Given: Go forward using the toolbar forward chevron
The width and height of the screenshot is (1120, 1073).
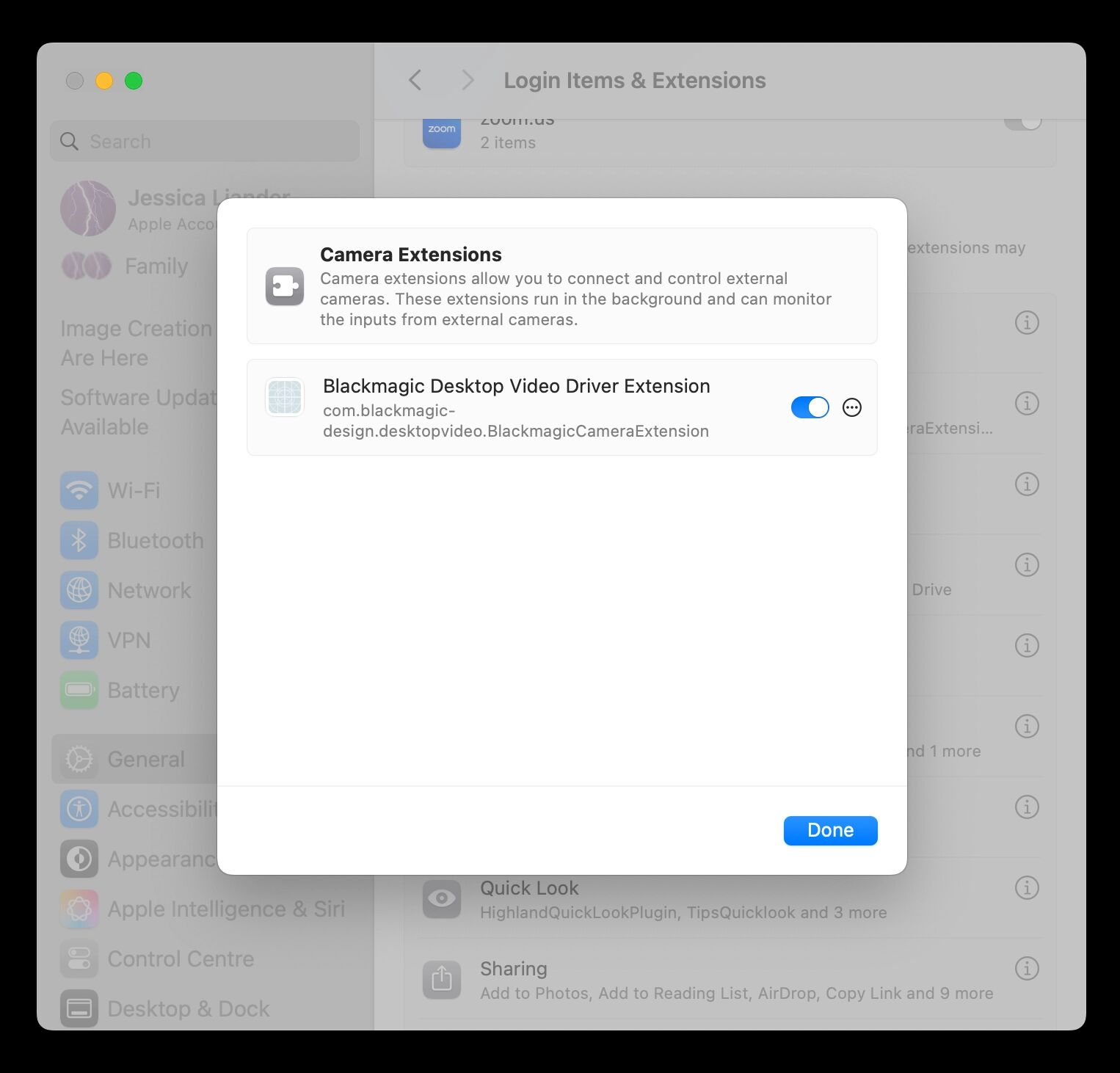Looking at the screenshot, I should pos(467,80).
